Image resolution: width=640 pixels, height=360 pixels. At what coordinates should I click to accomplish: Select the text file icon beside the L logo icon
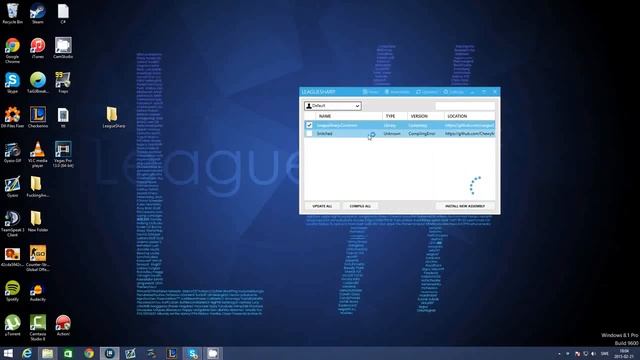click(x=63, y=118)
